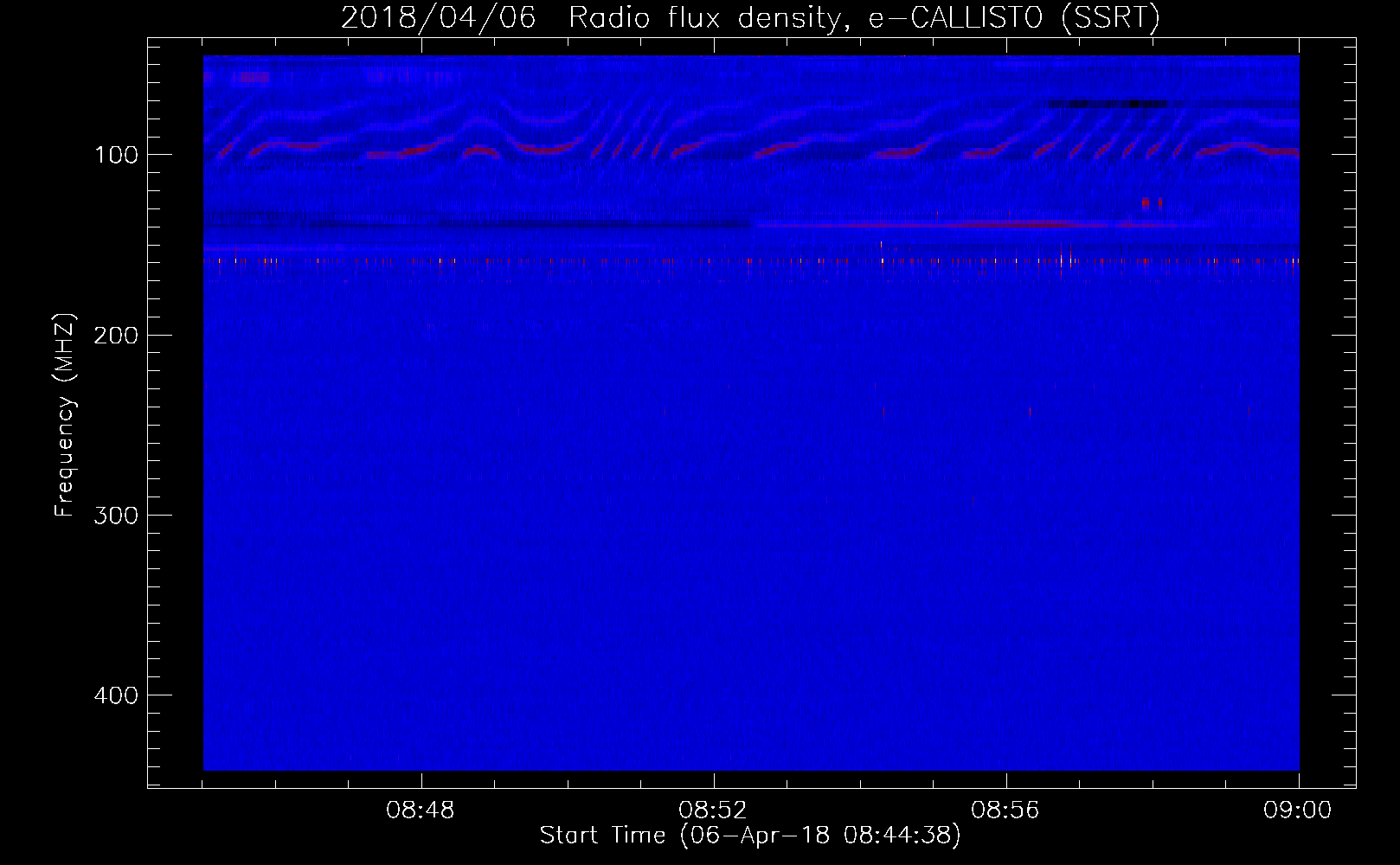Viewport: 1400px width, 865px height.
Task: Click the 'Frequency (MHZ)' axis label
Action: (65, 415)
